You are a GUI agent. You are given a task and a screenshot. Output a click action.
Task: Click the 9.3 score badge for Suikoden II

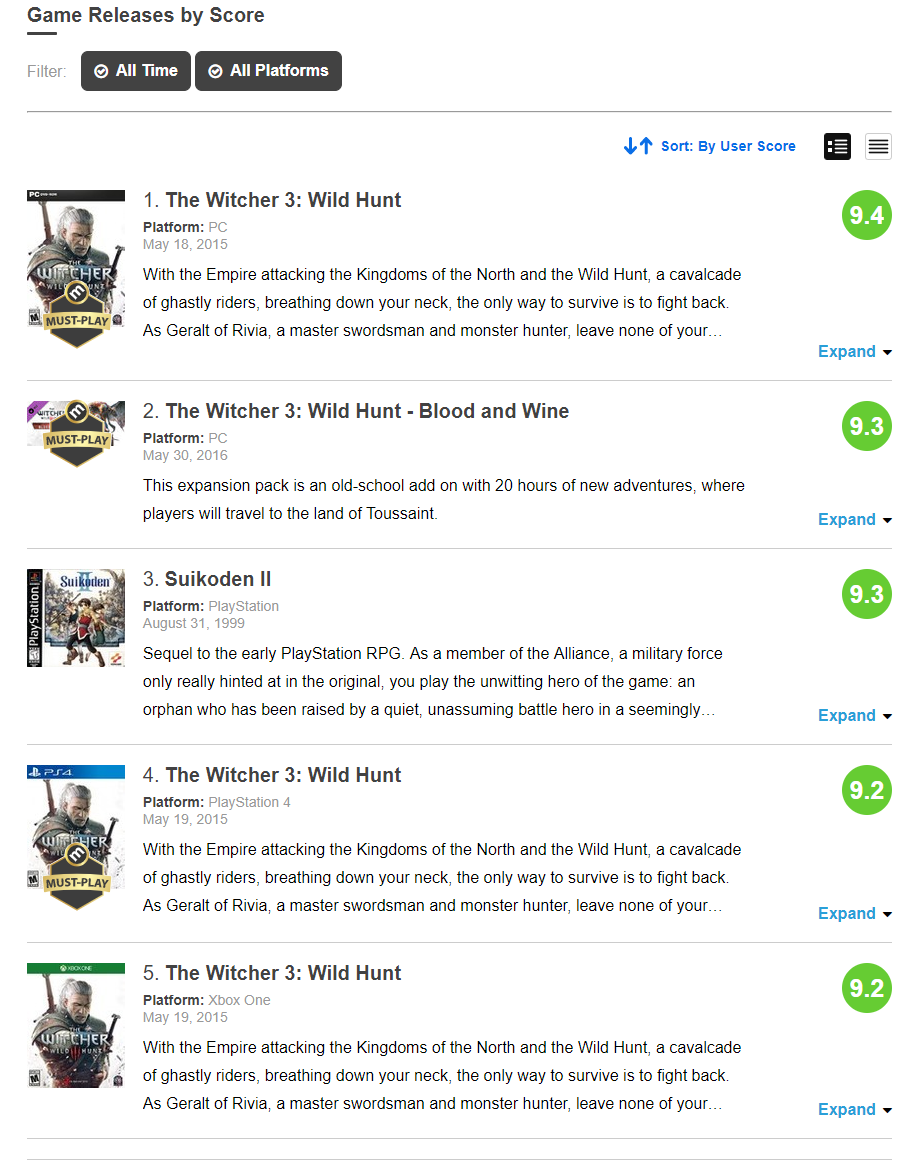866,594
